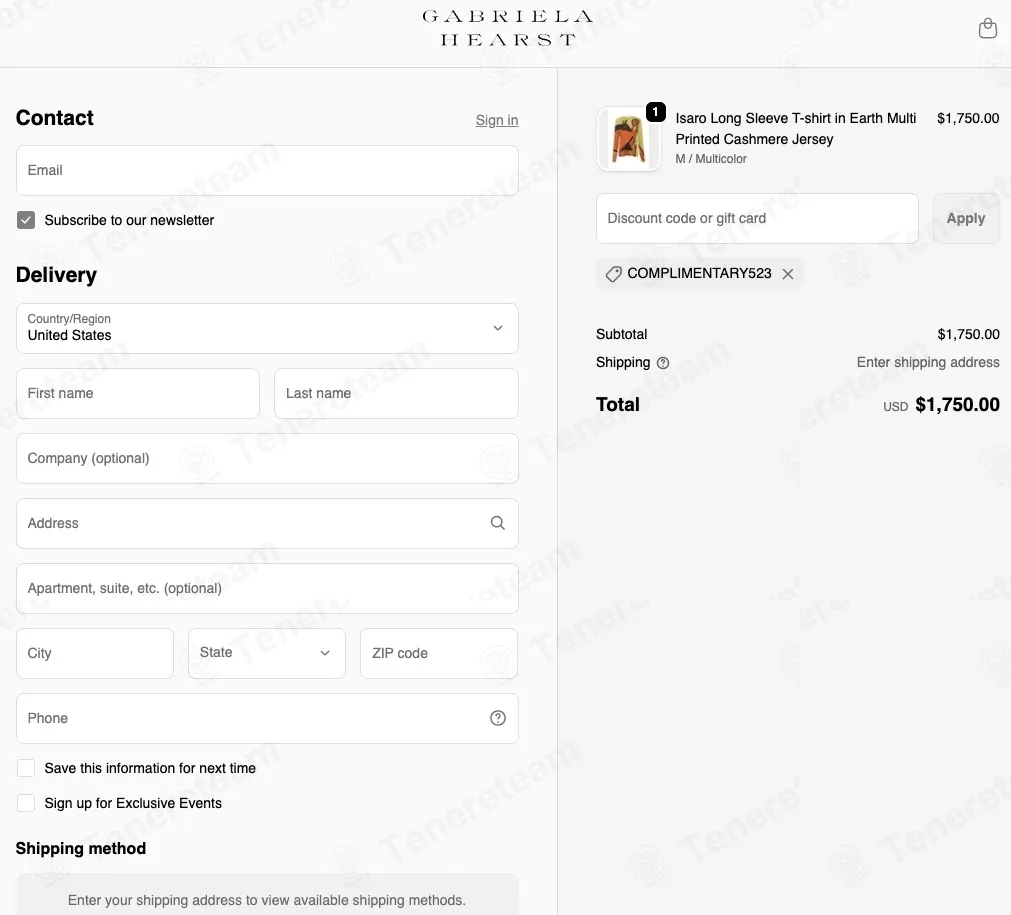Click the Subtotal amount $1,750.00
This screenshot has height=915, width=1011.
point(968,334)
